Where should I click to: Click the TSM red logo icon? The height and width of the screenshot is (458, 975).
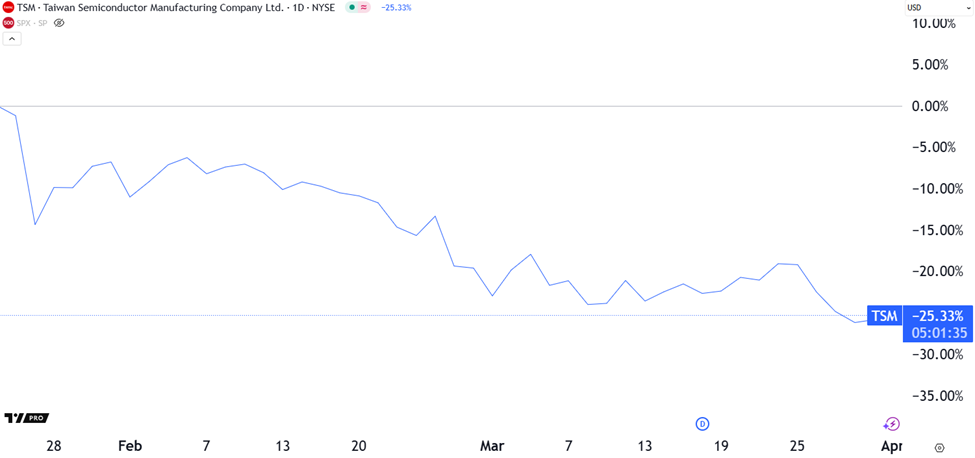click(8, 7)
